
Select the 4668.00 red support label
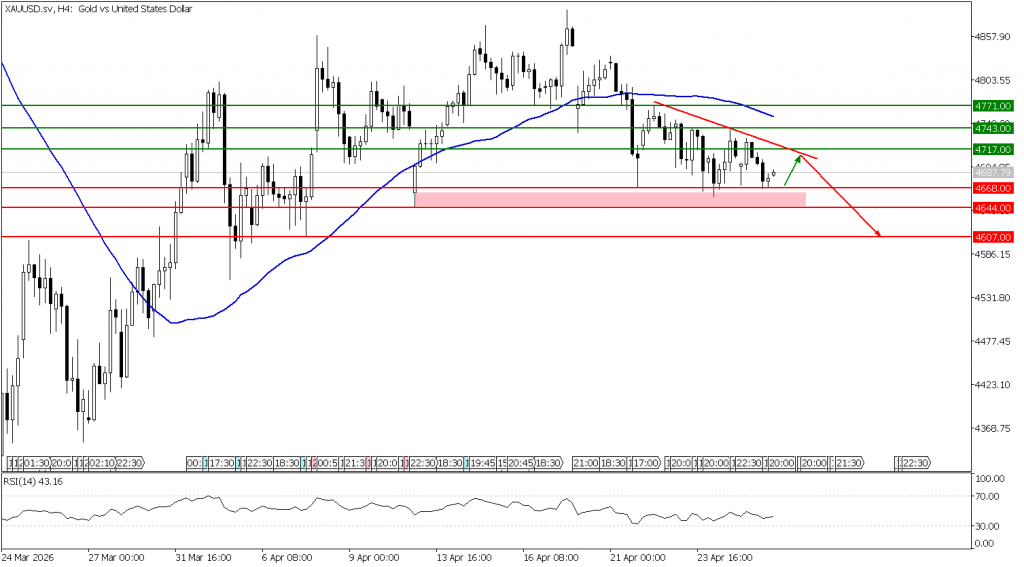[x=993, y=187]
